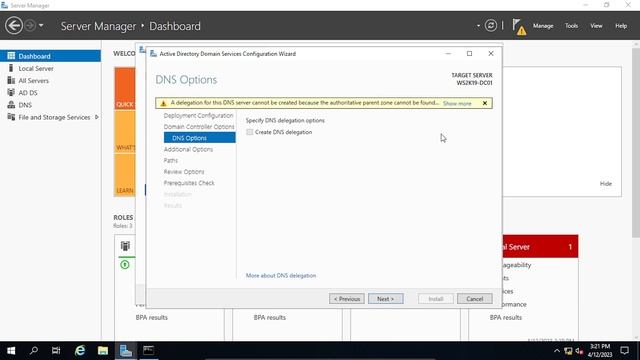640x360 pixels.
Task: Open the command prompt taskbar icon
Action: pyautogui.click(x=148, y=351)
